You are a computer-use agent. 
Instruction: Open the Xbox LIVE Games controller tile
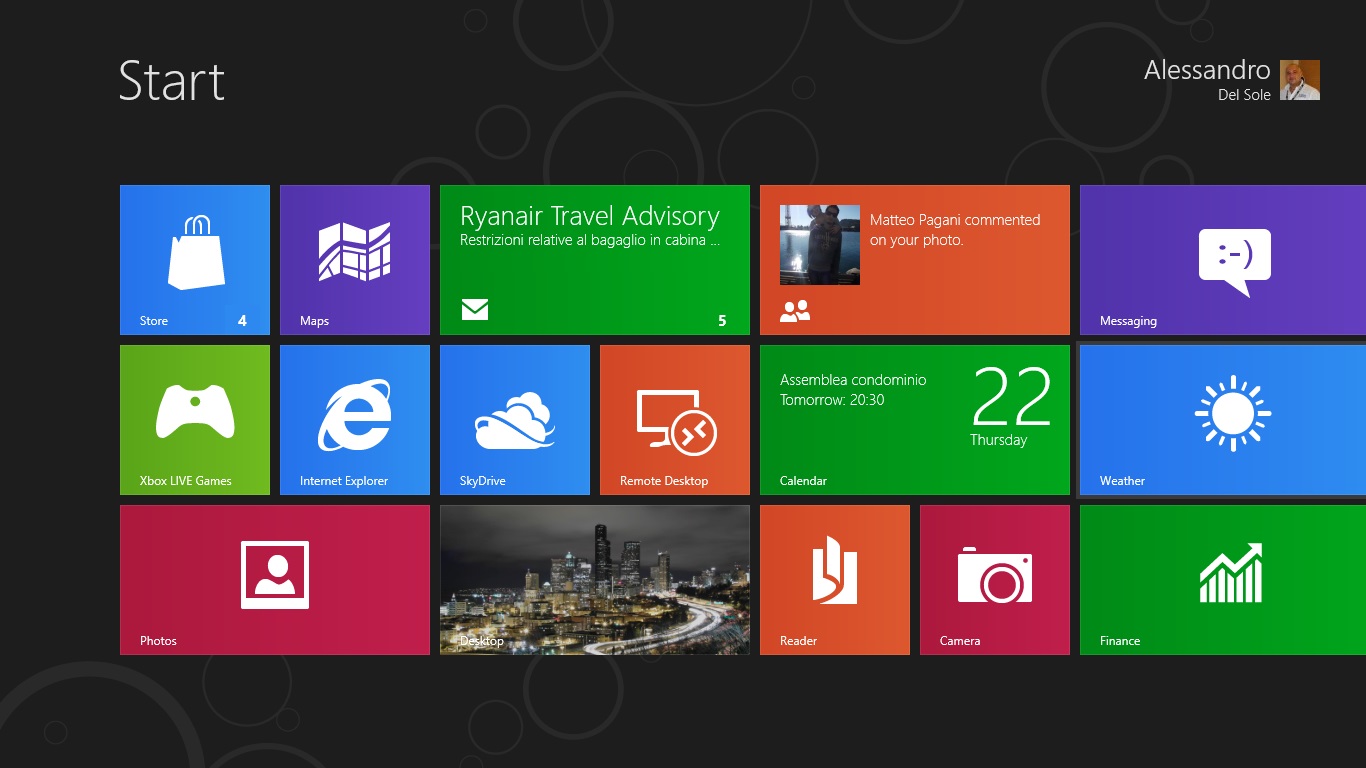195,420
